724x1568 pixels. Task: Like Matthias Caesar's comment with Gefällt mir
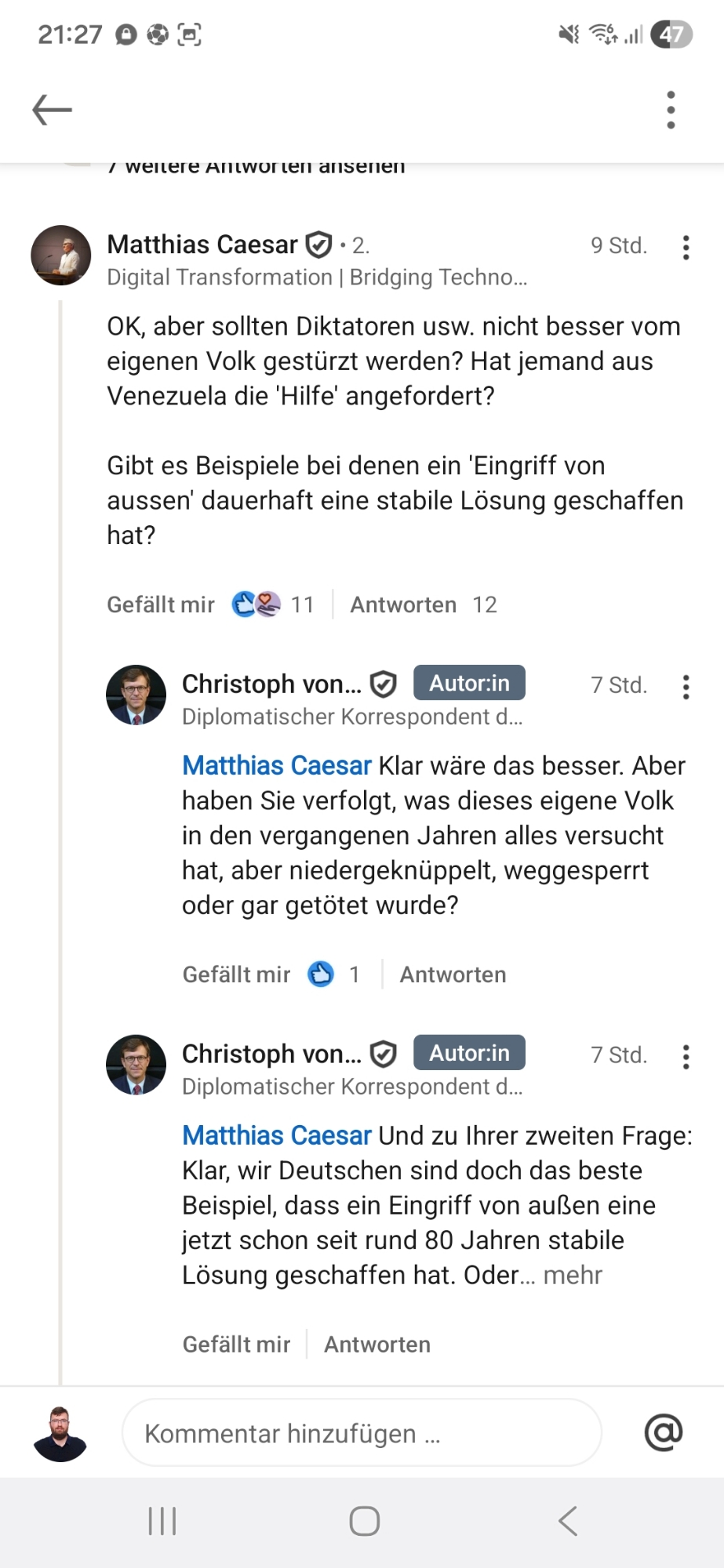pos(161,604)
